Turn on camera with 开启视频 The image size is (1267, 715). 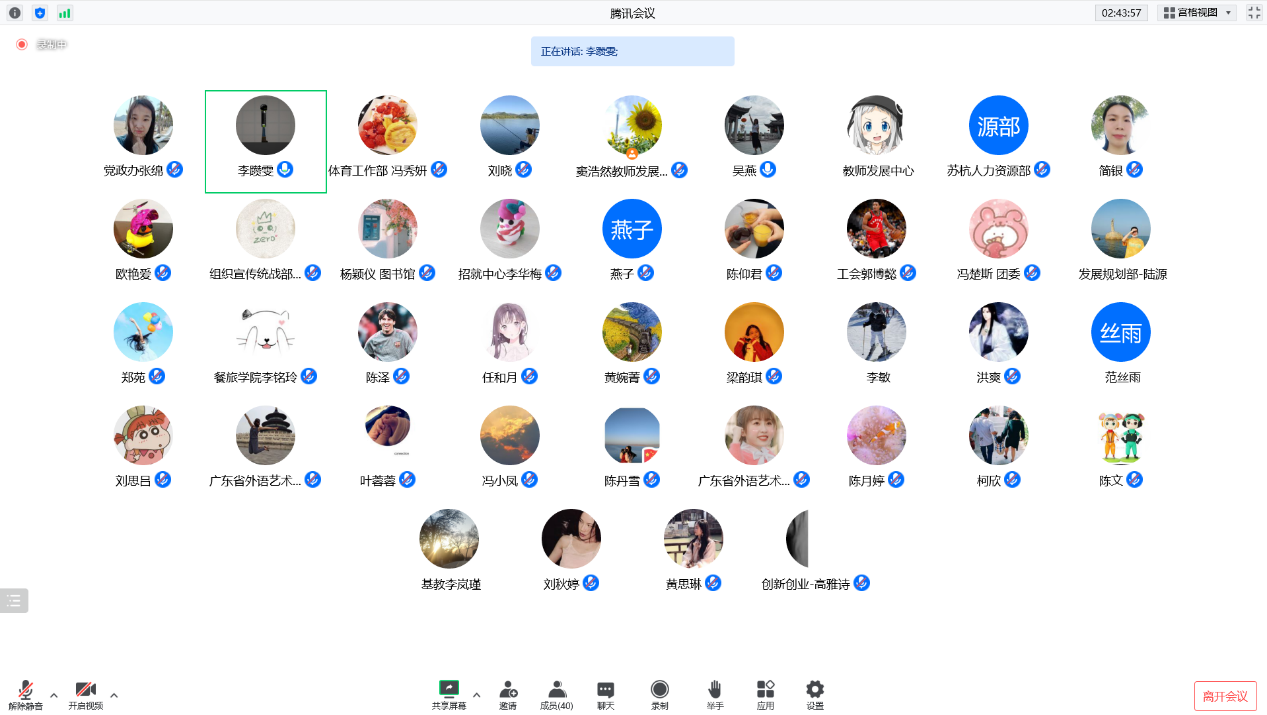coord(86,694)
